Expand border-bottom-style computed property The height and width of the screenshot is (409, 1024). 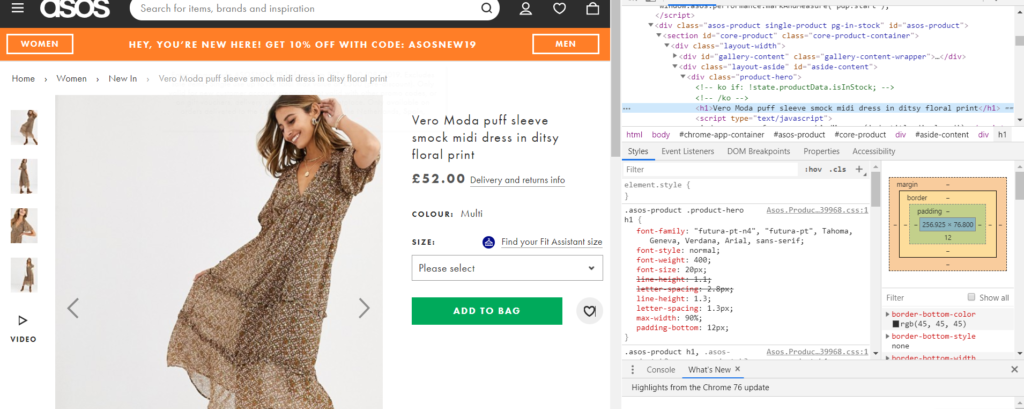[888, 336]
